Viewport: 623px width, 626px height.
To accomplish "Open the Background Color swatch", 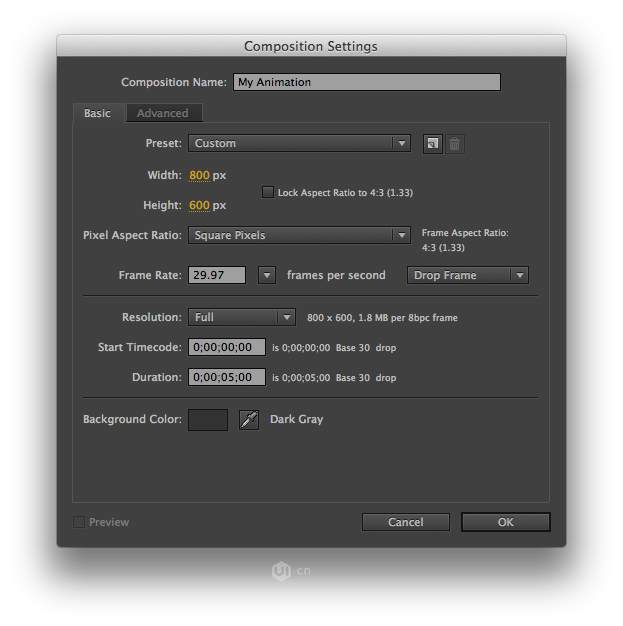I will coord(208,420).
